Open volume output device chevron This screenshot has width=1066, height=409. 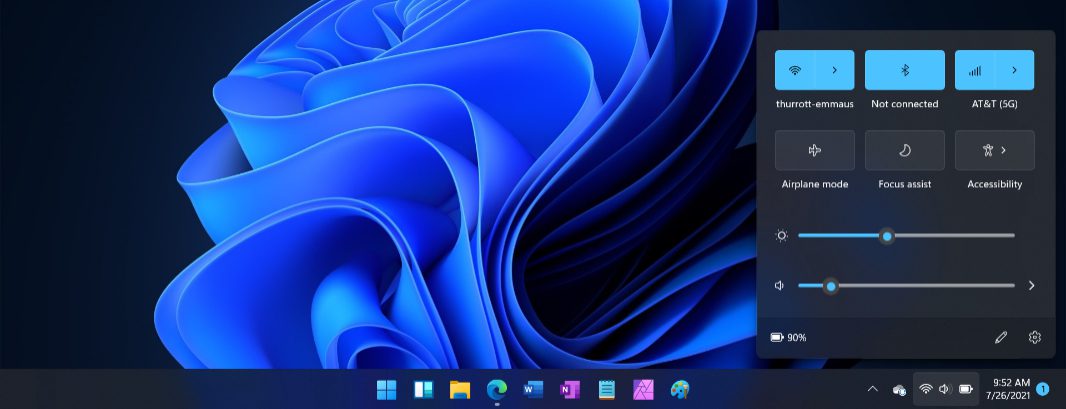coord(1031,285)
